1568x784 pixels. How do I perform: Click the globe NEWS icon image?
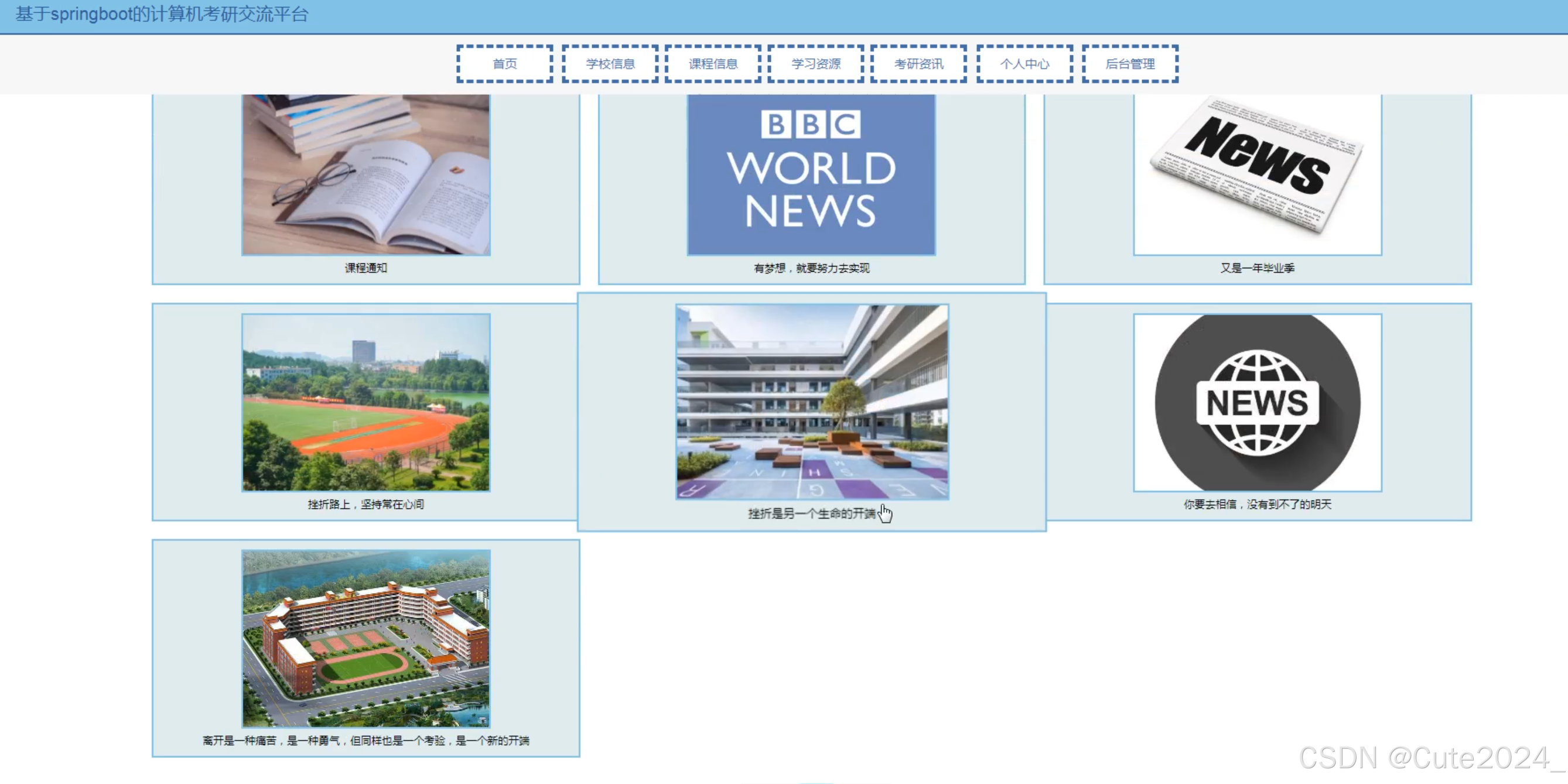tap(1257, 402)
